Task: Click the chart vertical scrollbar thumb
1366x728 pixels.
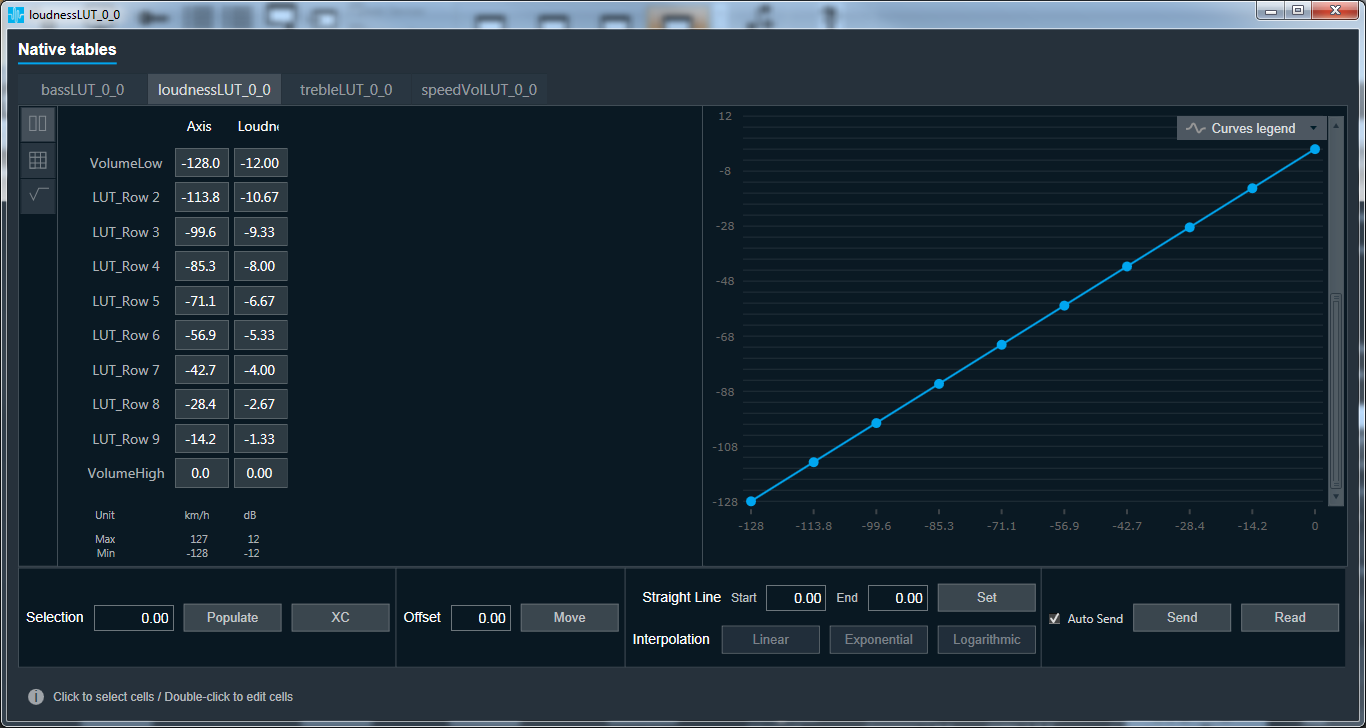Action: coord(1336,390)
